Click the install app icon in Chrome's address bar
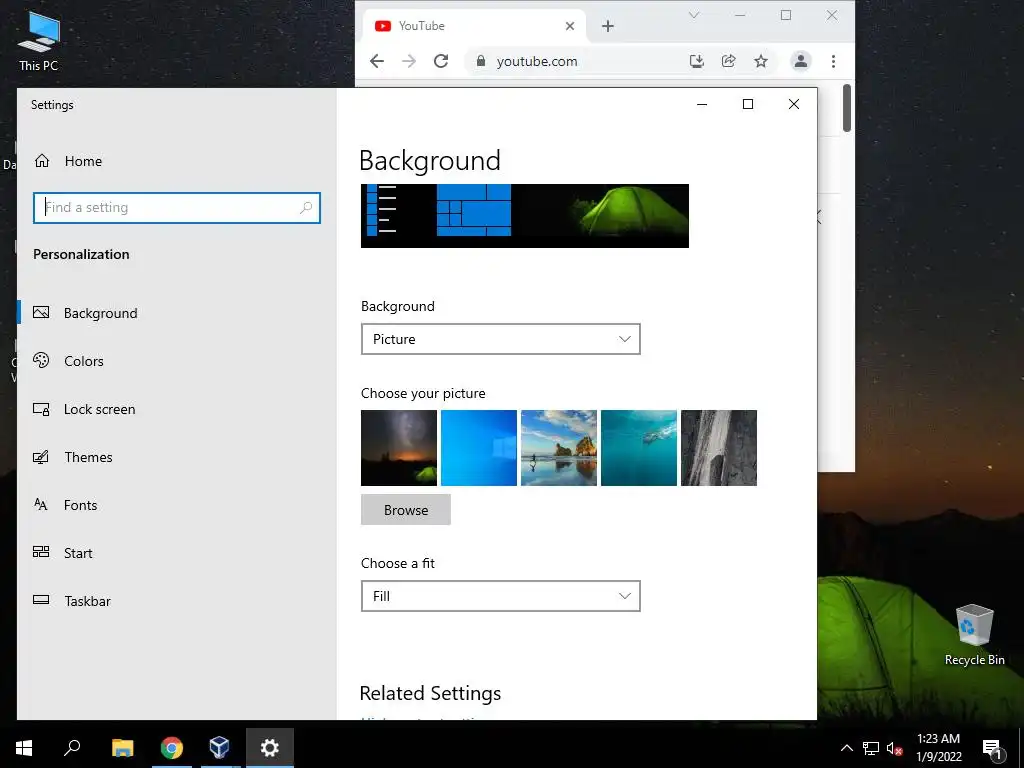Image resolution: width=1024 pixels, height=768 pixels. (697, 61)
